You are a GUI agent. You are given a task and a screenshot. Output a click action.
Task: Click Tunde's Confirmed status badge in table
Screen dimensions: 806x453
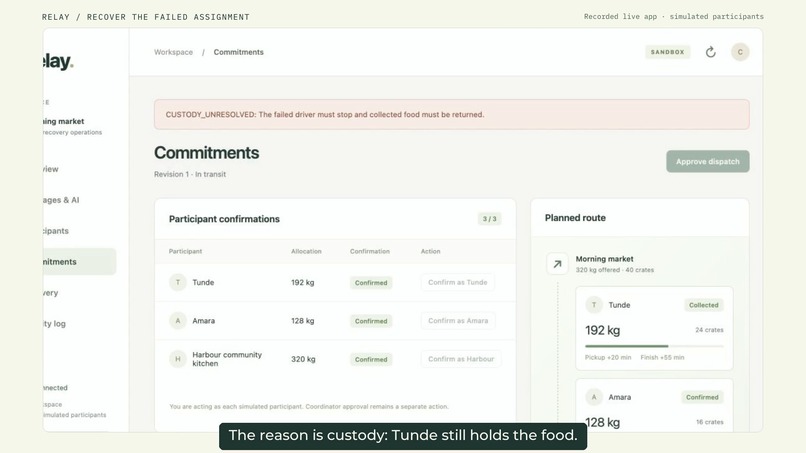(x=371, y=283)
